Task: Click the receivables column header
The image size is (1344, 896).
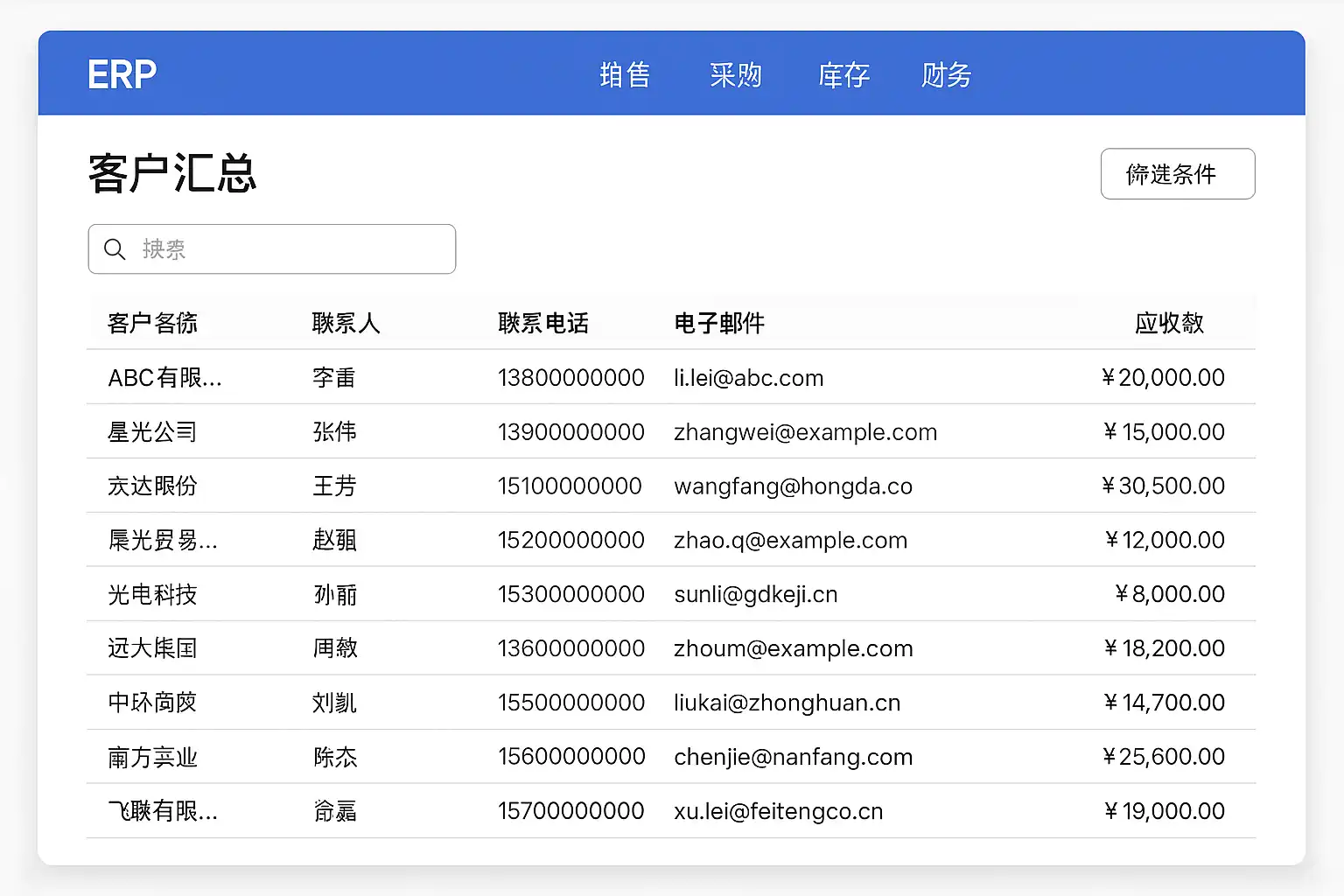Action: [1169, 324]
